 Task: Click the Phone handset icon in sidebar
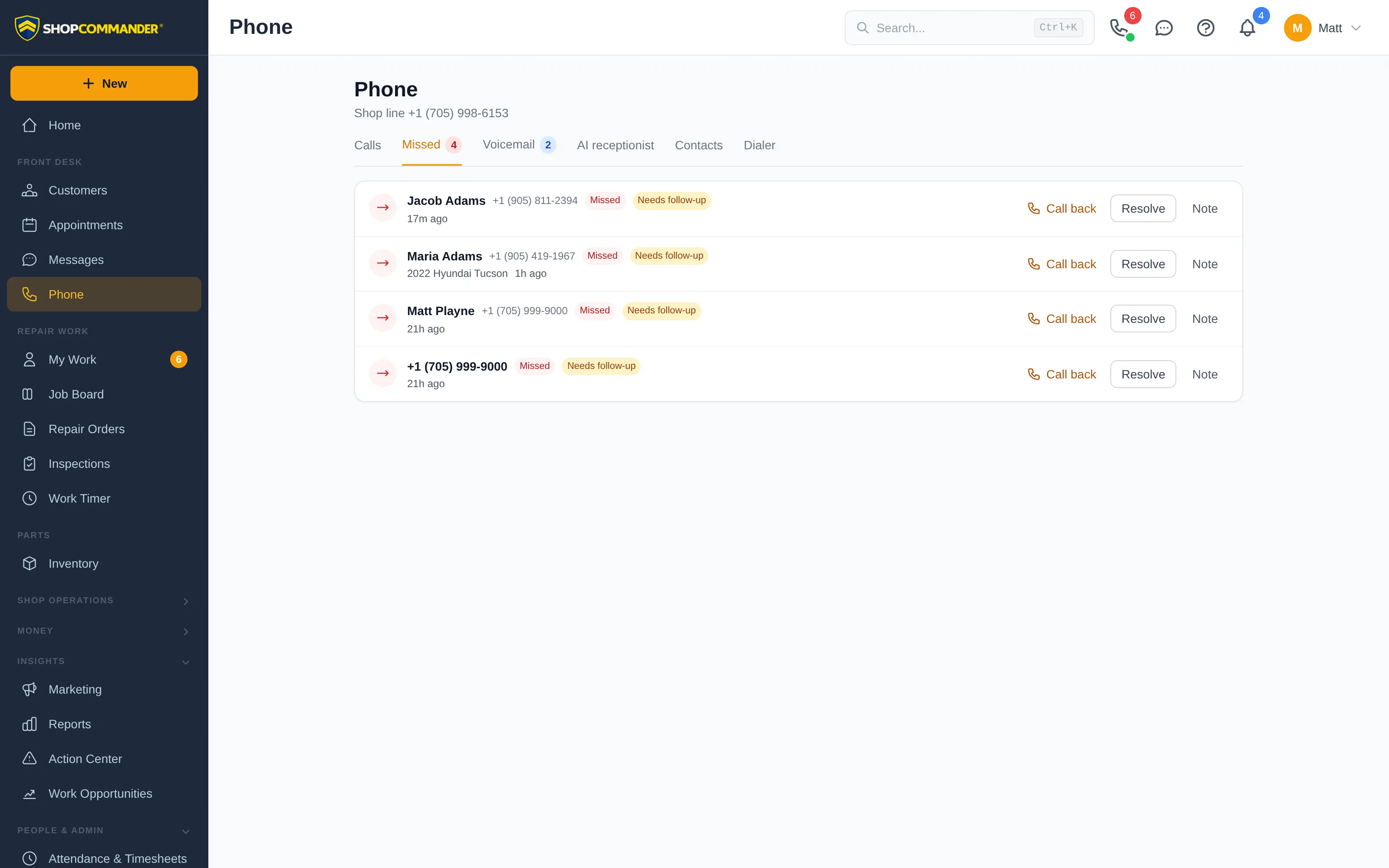tap(29, 295)
